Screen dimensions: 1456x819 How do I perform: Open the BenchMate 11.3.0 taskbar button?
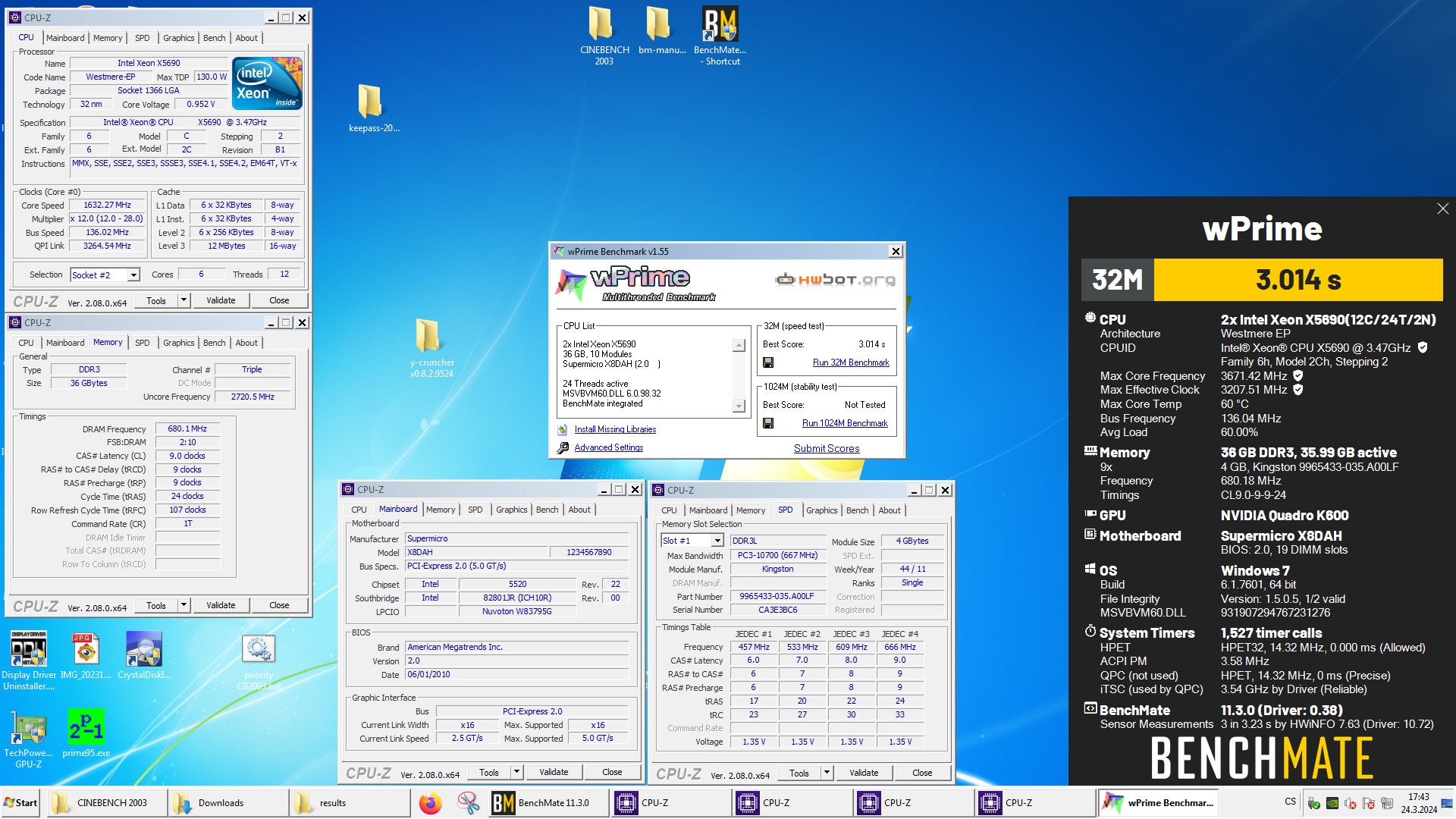click(x=548, y=803)
